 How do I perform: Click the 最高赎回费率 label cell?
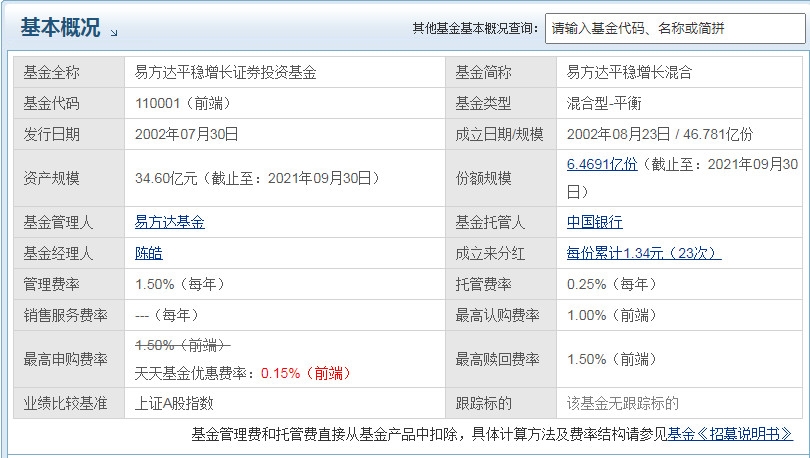[x=501, y=359]
